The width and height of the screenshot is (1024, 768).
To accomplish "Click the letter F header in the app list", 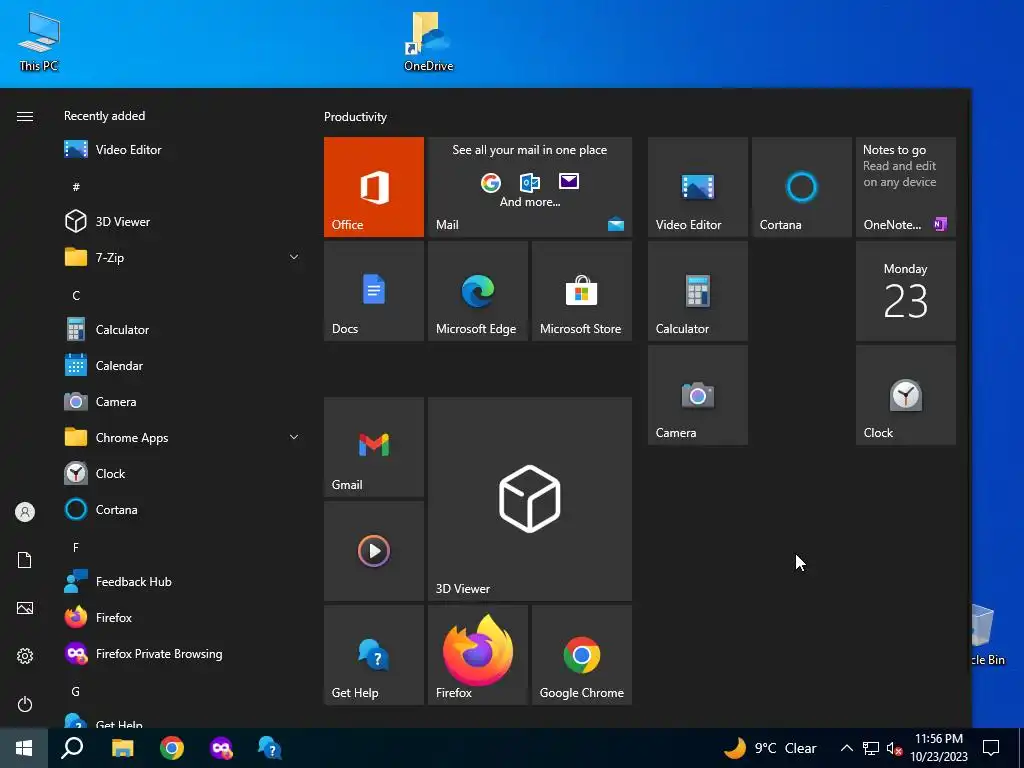I will (76, 547).
